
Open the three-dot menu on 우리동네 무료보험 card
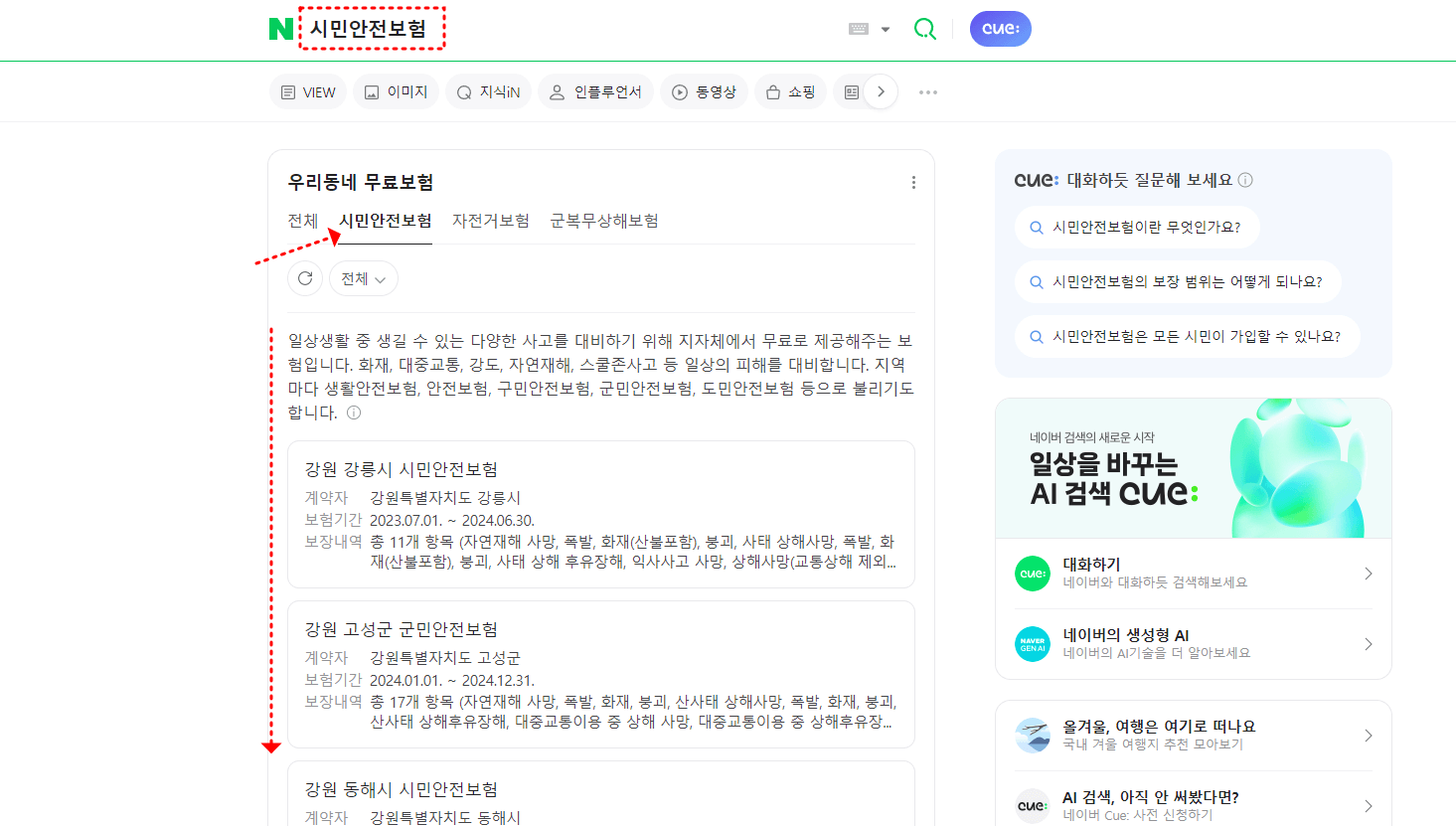tap(913, 182)
